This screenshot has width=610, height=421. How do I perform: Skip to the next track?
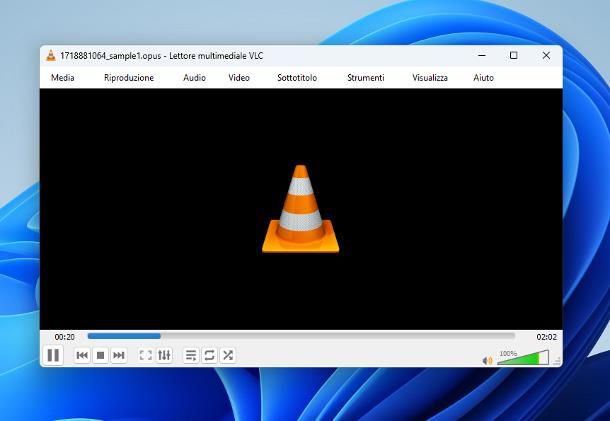(x=119, y=355)
